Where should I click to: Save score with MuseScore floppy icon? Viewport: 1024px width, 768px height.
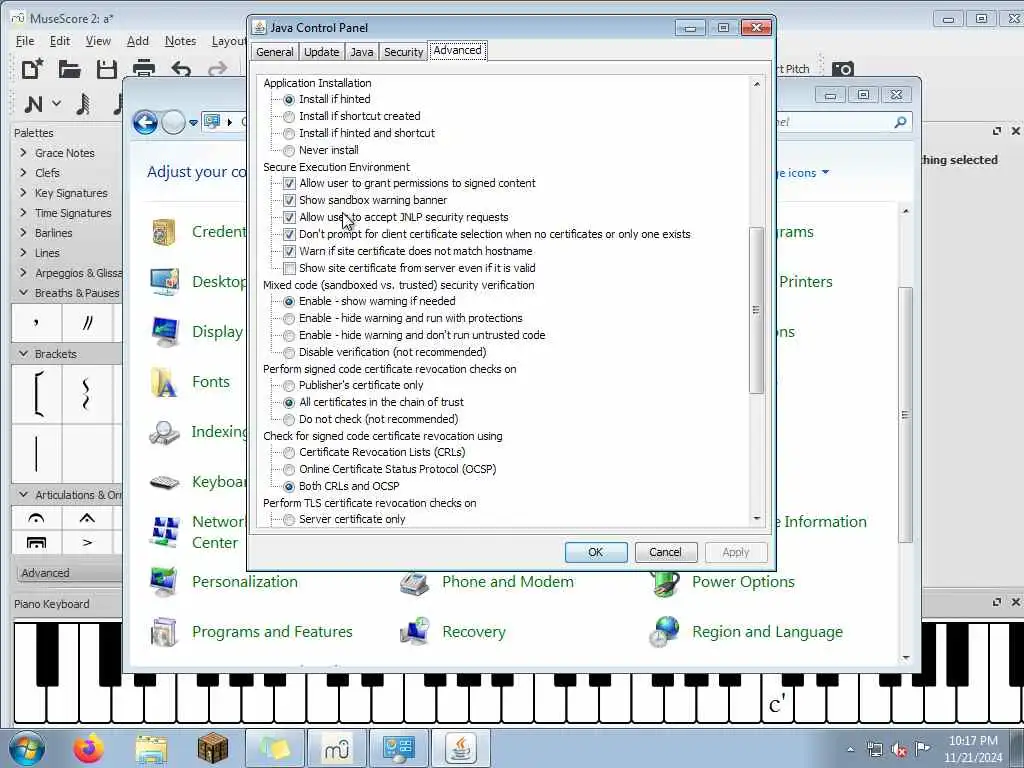(106, 69)
